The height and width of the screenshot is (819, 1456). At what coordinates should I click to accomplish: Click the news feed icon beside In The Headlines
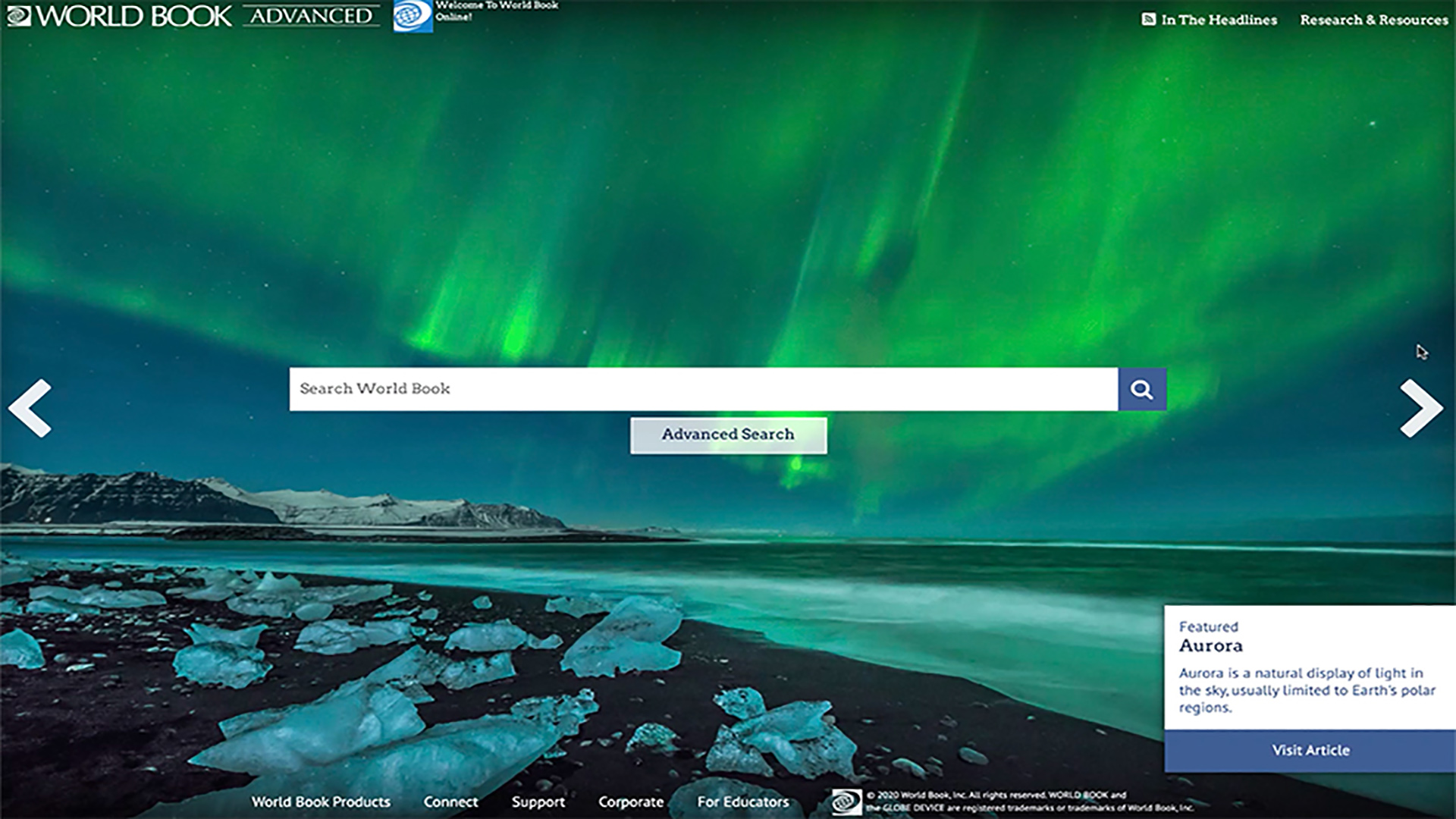tap(1148, 20)
